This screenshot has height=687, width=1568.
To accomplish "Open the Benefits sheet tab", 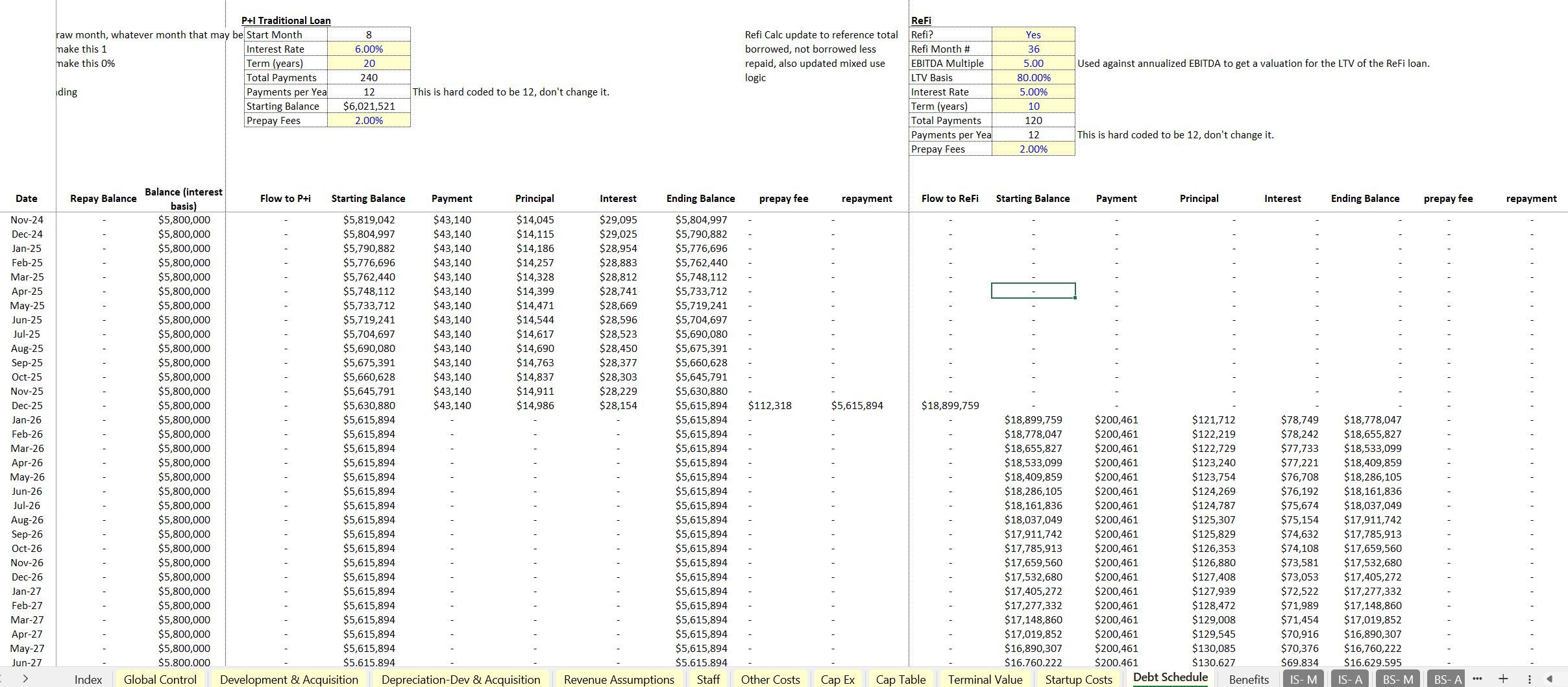I will 1249,679.
